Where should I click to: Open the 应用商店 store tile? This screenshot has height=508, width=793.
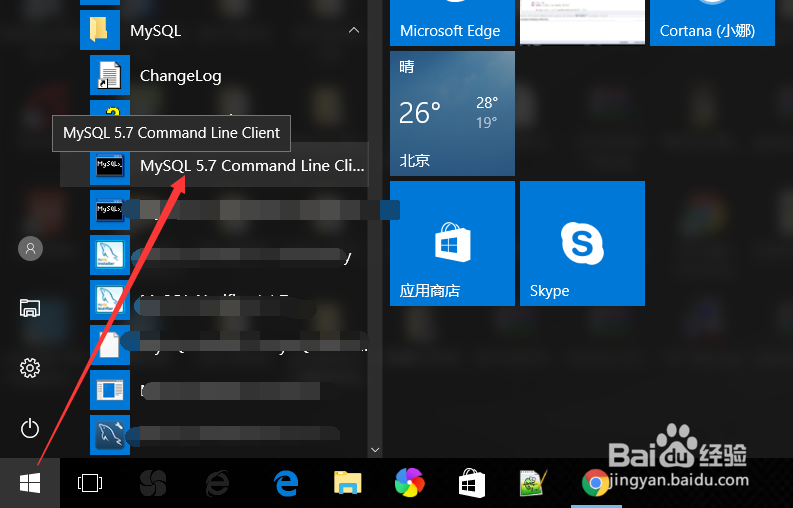coord(452,243)
